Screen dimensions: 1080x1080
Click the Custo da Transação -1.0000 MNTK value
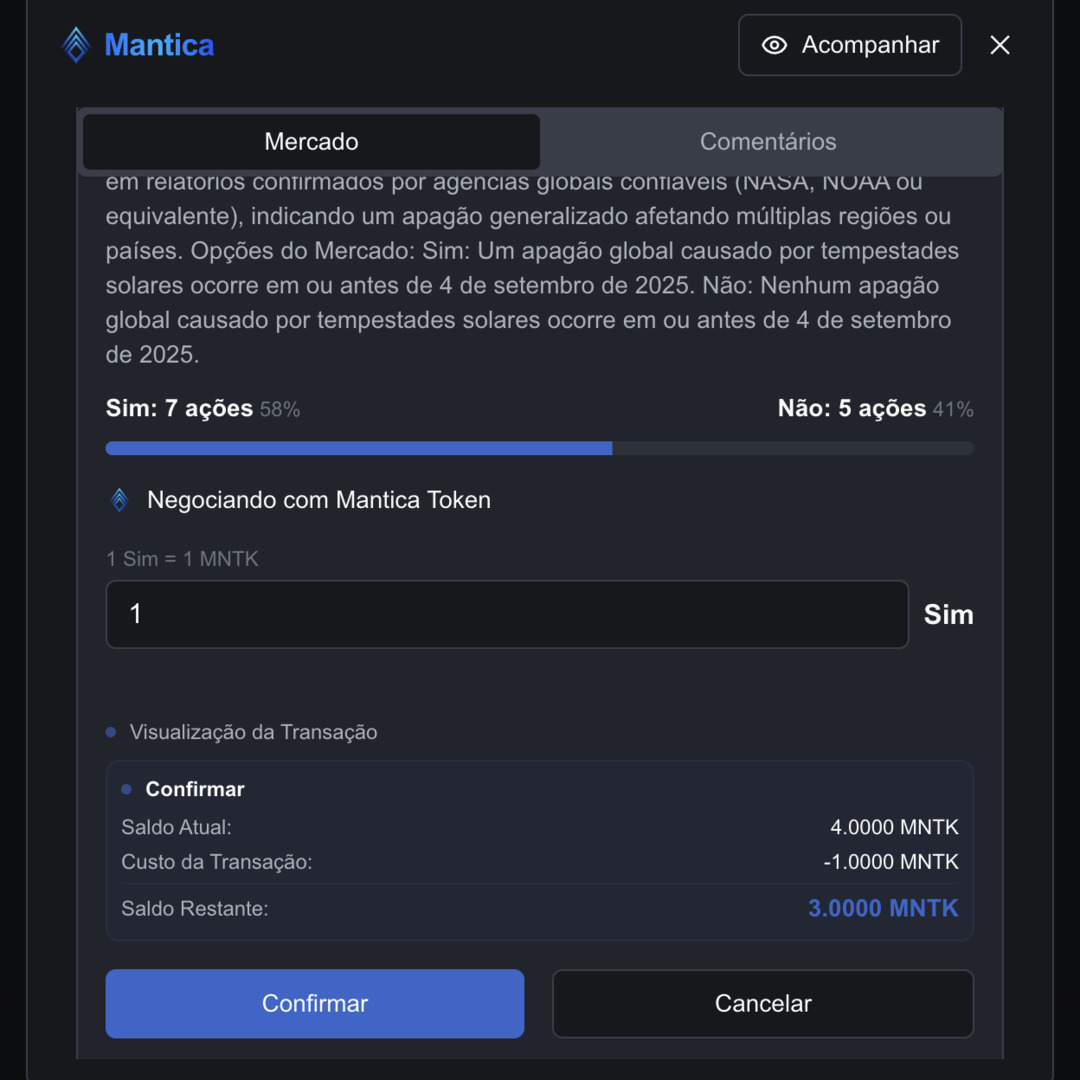(891, 862)
